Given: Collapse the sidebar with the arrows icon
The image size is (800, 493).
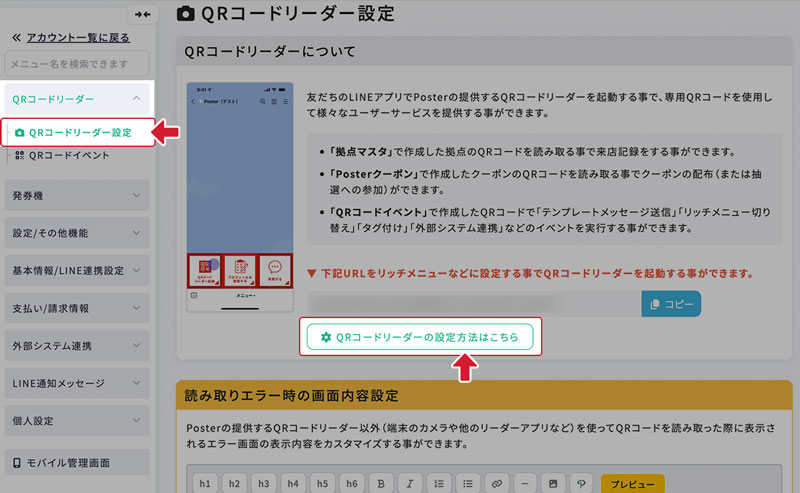Looking at the screenshot, I should tap(143, 14).
